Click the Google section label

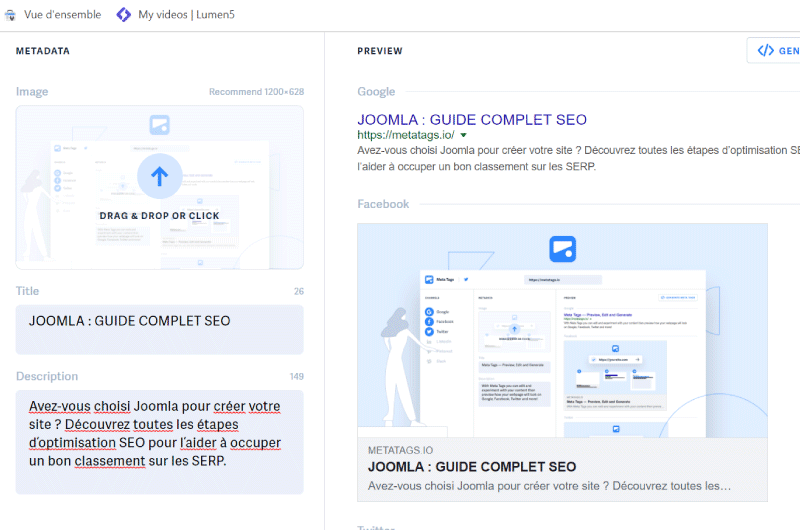376,92
